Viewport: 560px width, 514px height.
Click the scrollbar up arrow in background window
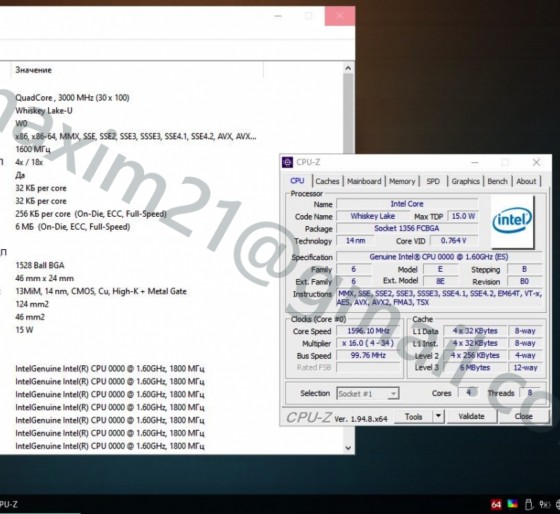(x=348, y=68)
